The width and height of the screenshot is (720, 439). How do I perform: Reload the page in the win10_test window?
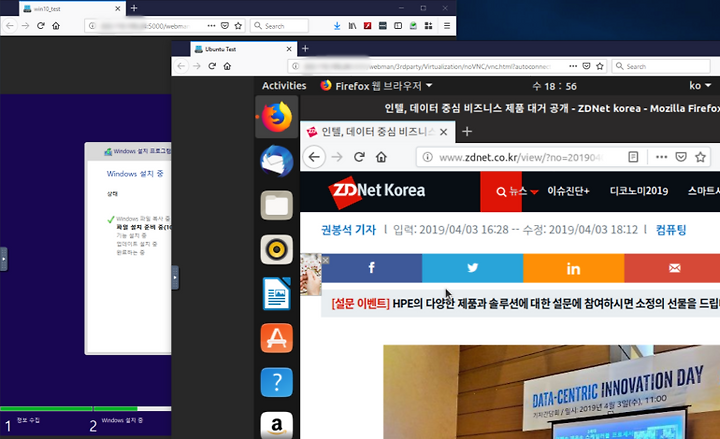click(41, 26)
